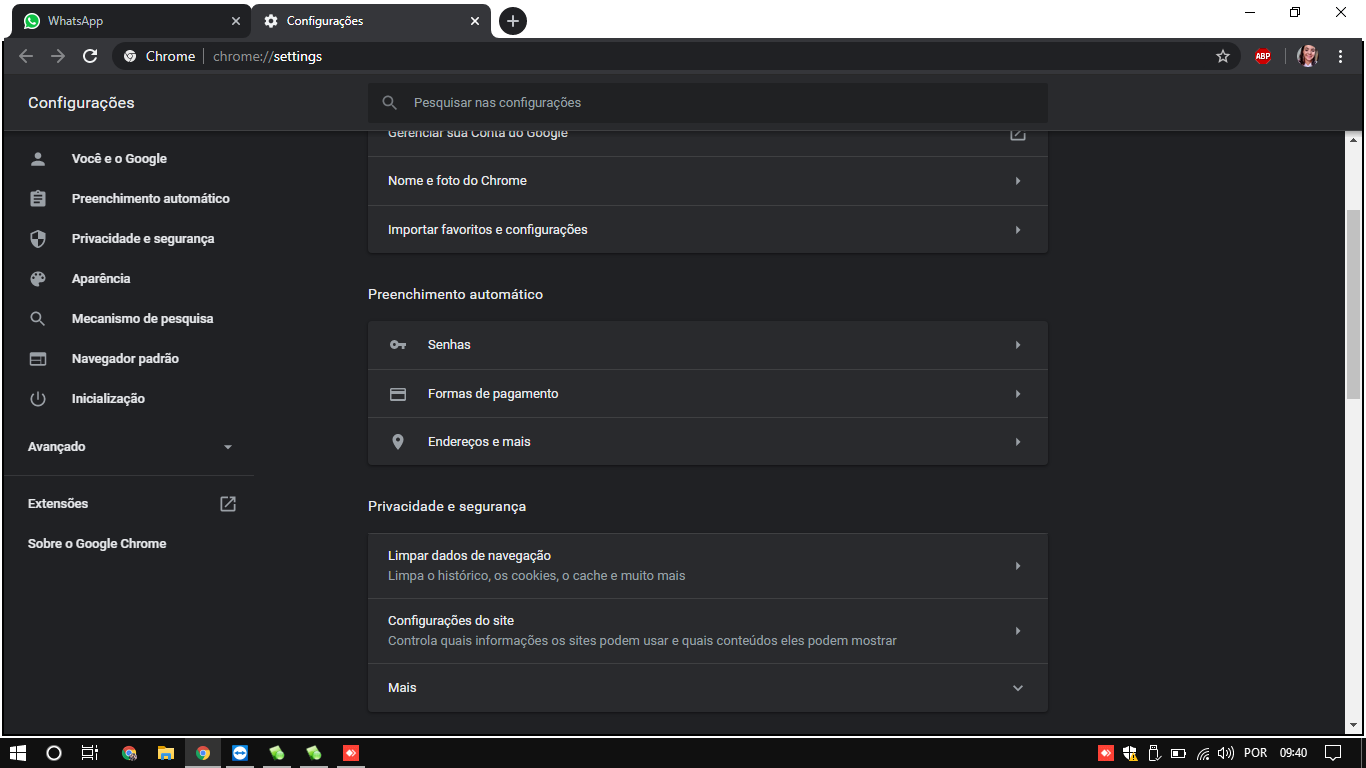Open Você e o Google in sidebar
The image size is (1366, 768).
click(x=119, y=159)
